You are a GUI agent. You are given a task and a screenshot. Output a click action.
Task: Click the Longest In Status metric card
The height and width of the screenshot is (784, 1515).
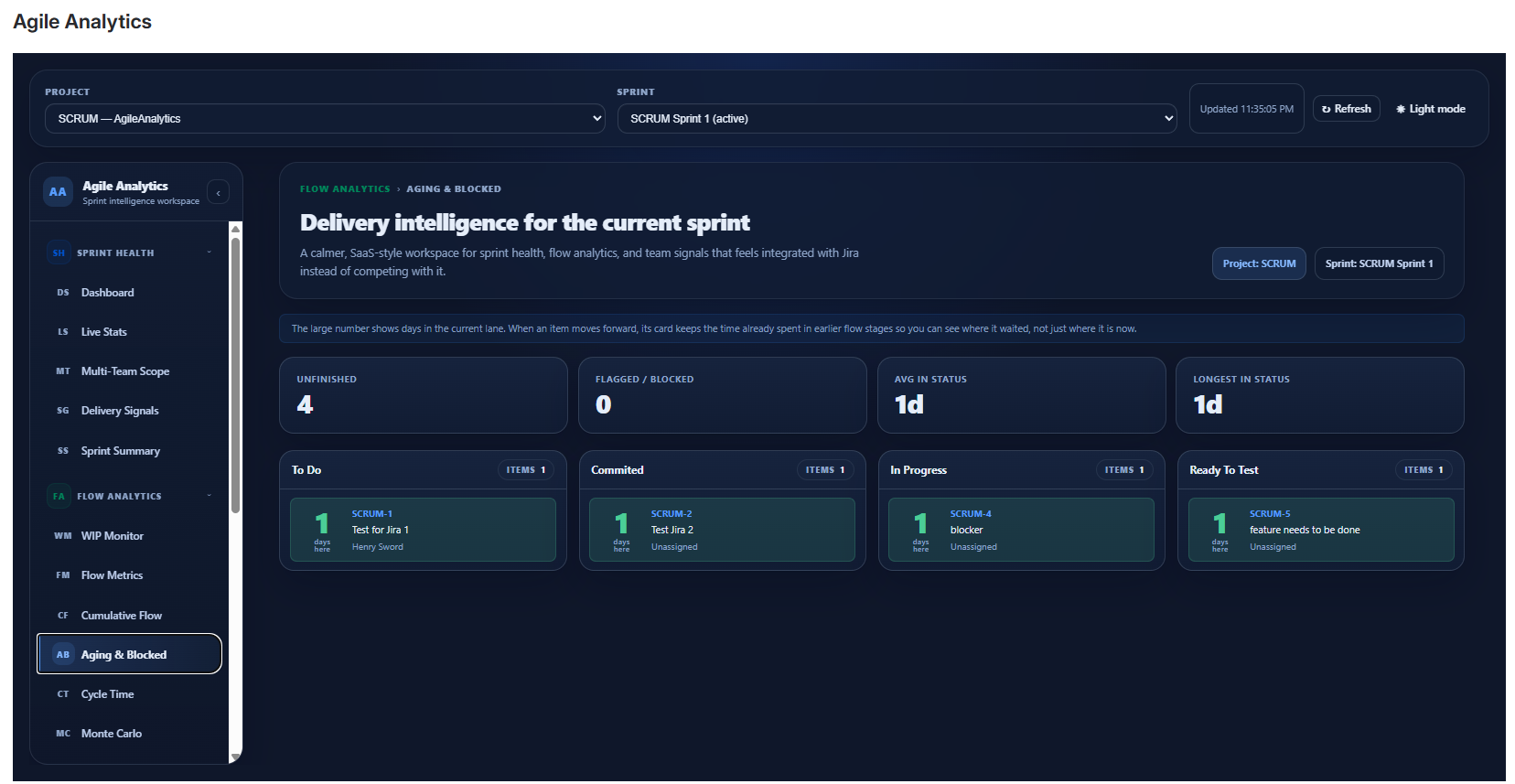(1320, 395)
